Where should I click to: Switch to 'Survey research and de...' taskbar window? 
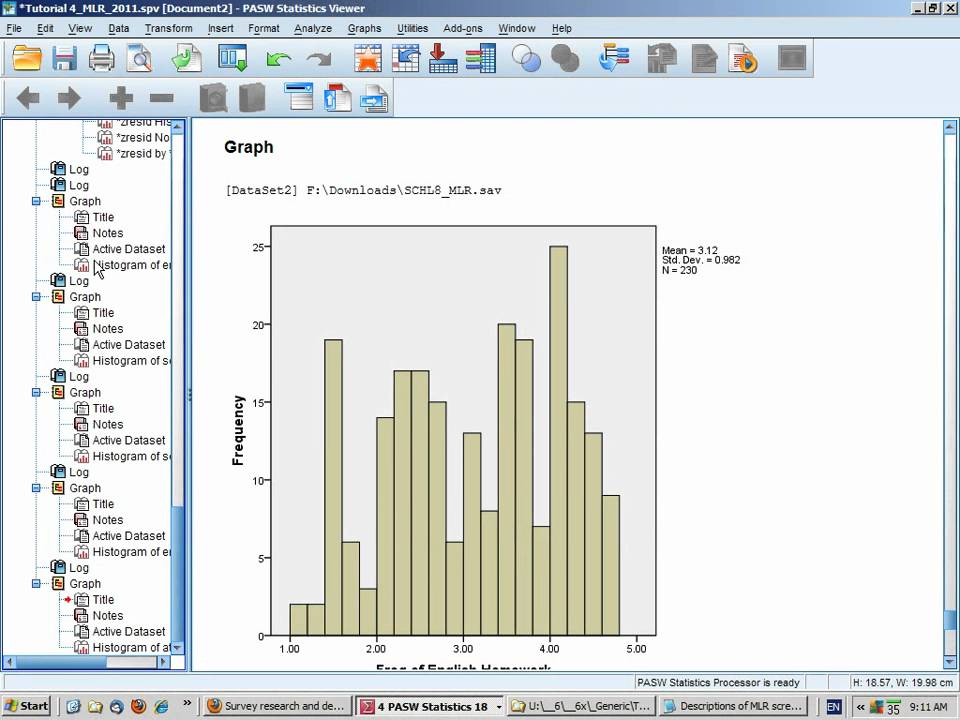[277, 706]
